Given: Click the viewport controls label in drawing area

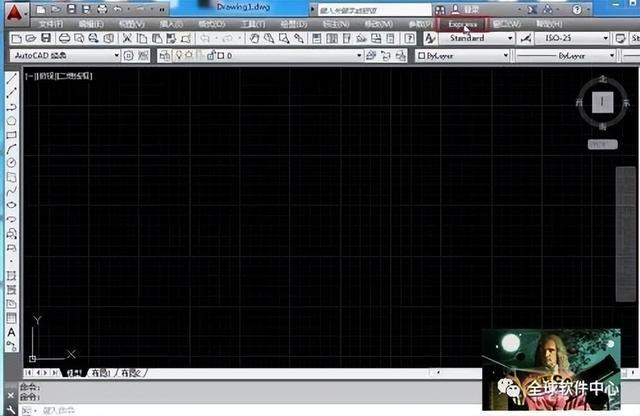Looking at the screenshot, I should [59, 76].
